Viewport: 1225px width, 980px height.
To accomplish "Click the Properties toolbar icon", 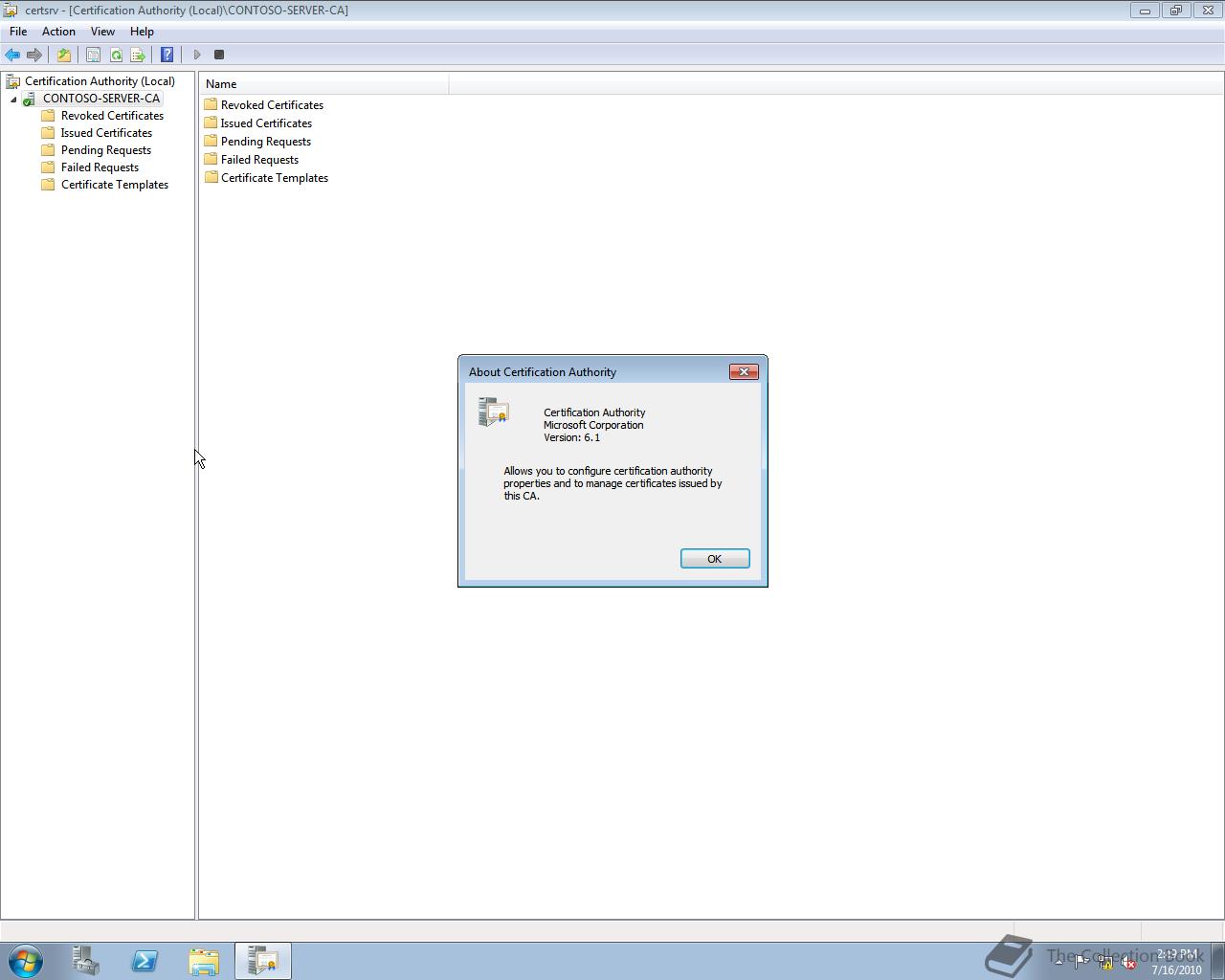I will point(93,55).
